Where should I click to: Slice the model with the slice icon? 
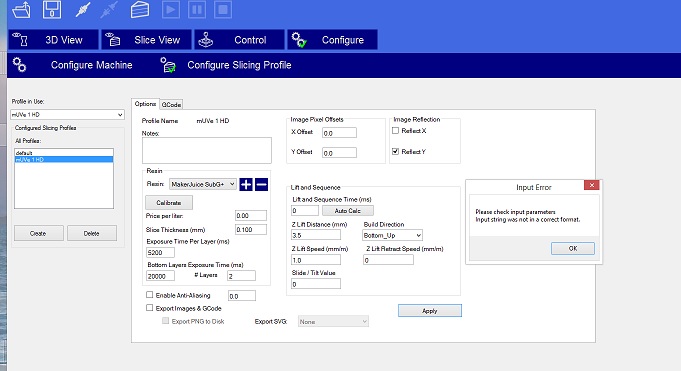(140, 10)
